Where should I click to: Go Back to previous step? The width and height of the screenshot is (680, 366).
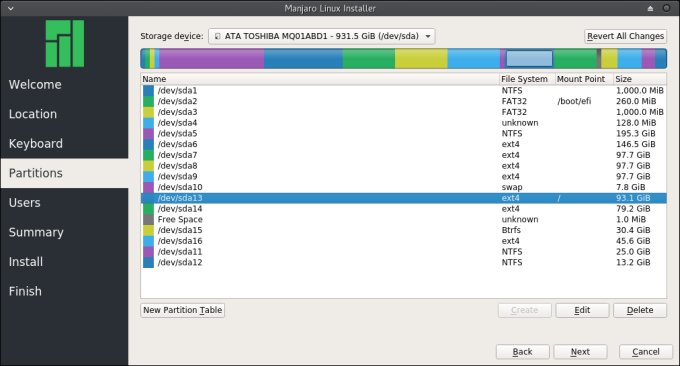[523, 352]
